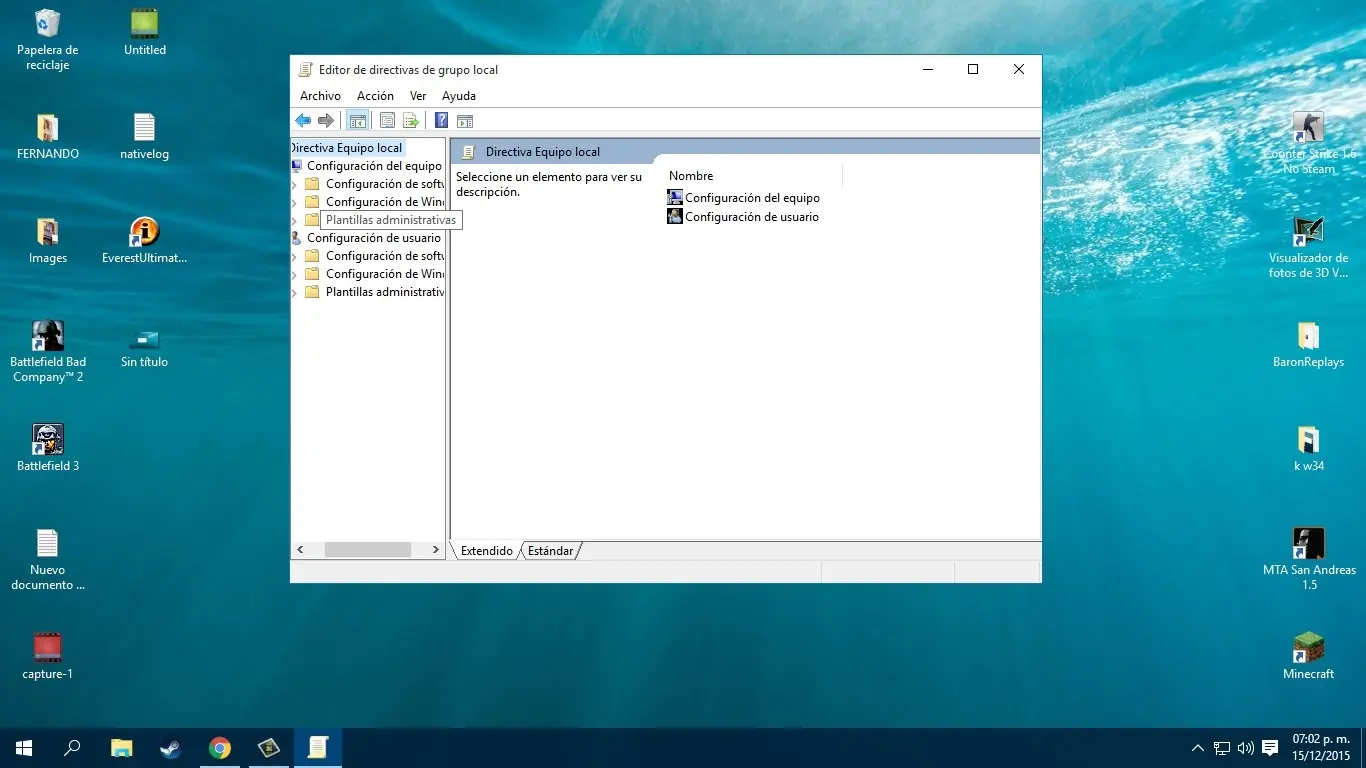
Task: Click the Forward arrow in the toolbar
Action: [x=325, y=121]
